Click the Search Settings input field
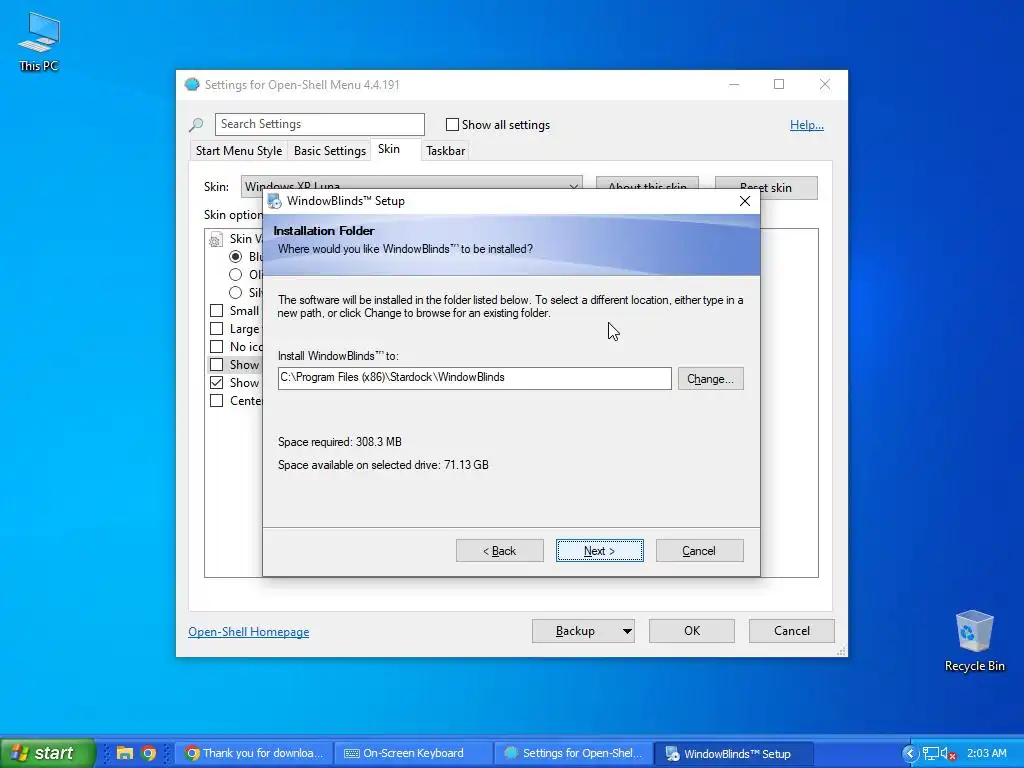 tap(319, 124)
